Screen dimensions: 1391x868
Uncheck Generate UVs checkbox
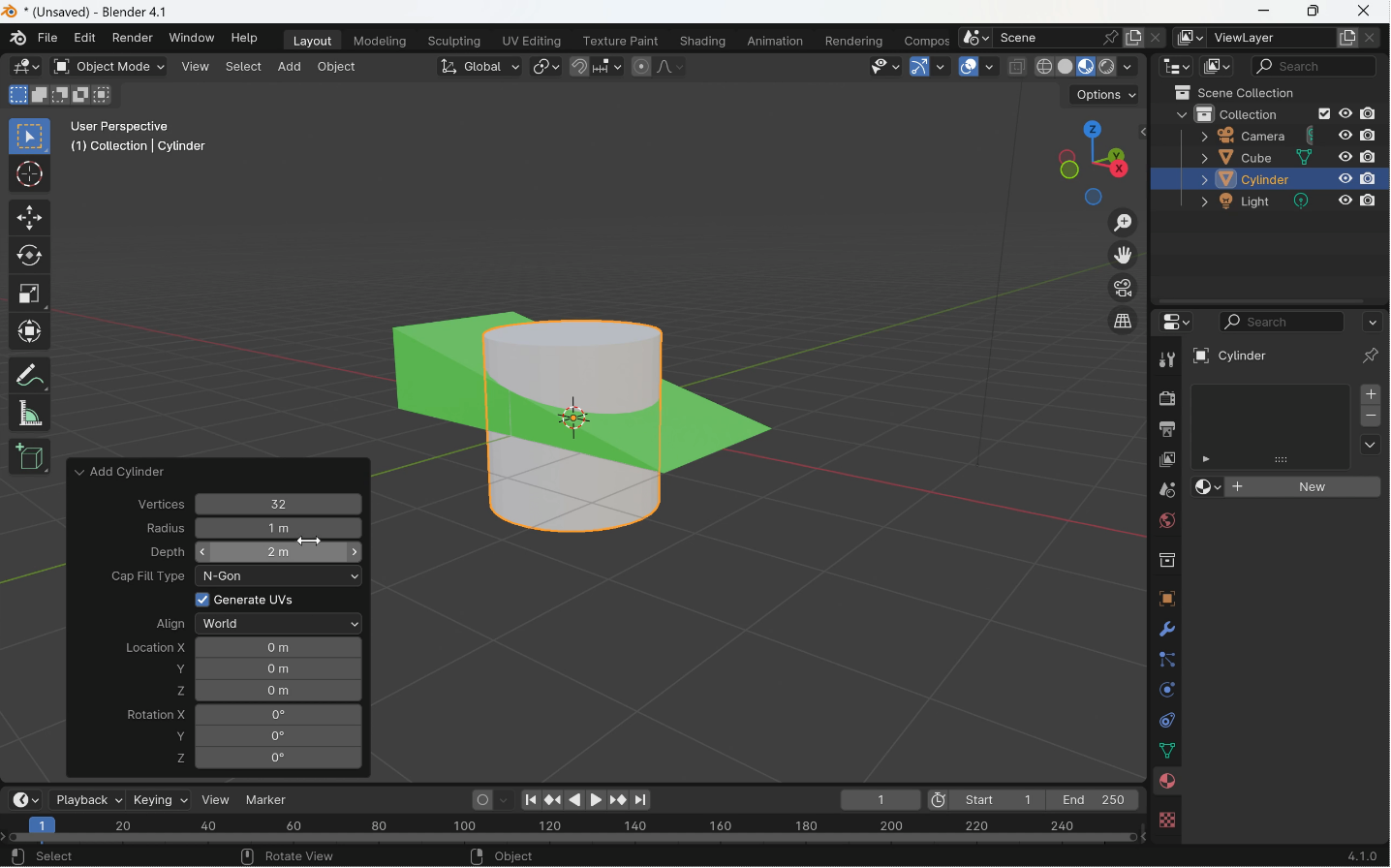tap(202, 600)
